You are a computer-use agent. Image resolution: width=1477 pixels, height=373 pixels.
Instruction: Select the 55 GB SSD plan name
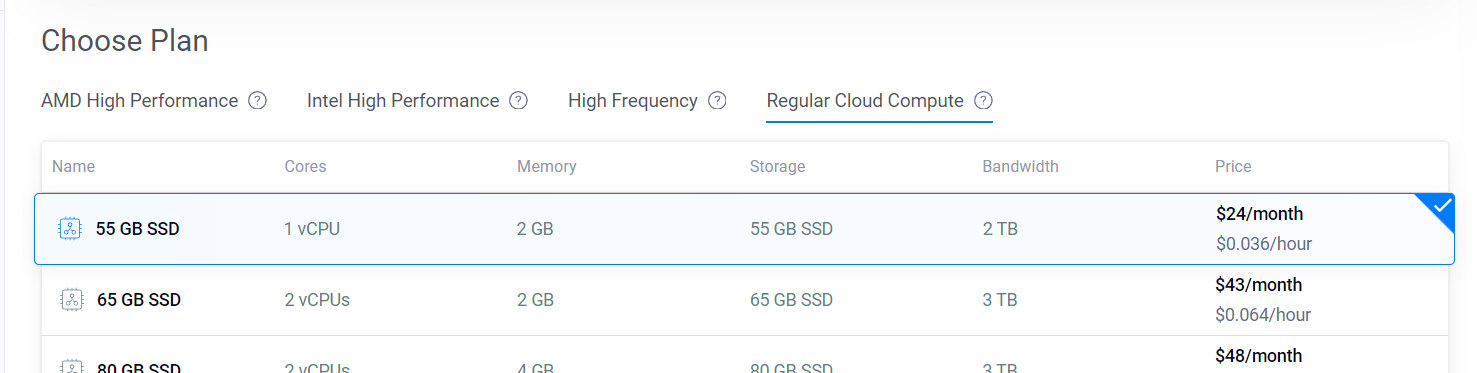[138, 229]
